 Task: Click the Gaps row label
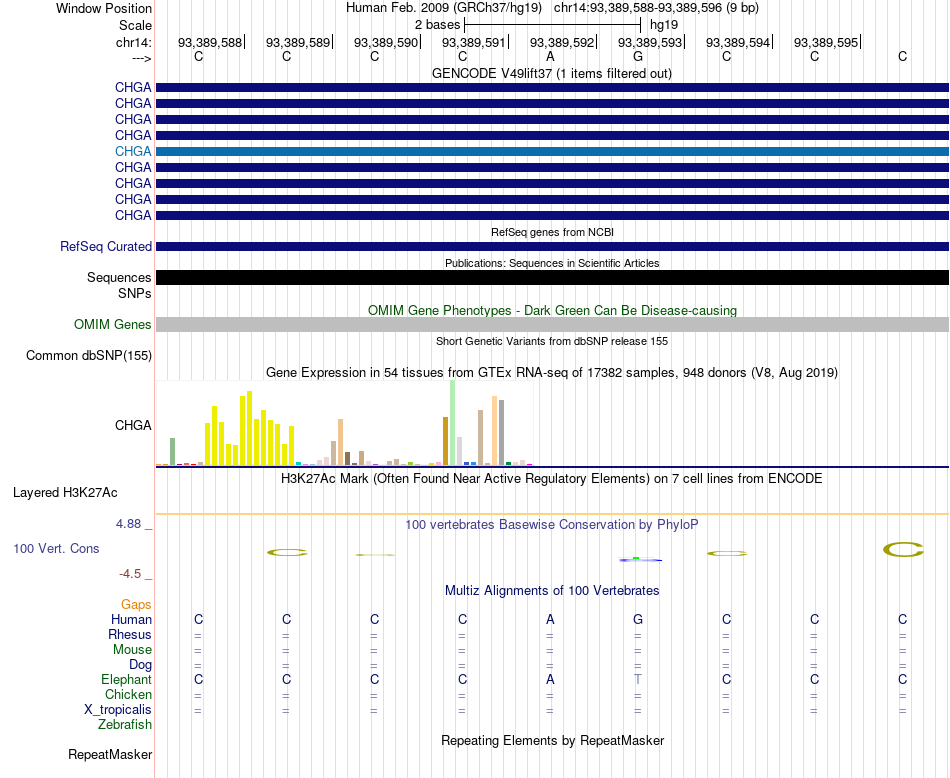pos(136,605)
